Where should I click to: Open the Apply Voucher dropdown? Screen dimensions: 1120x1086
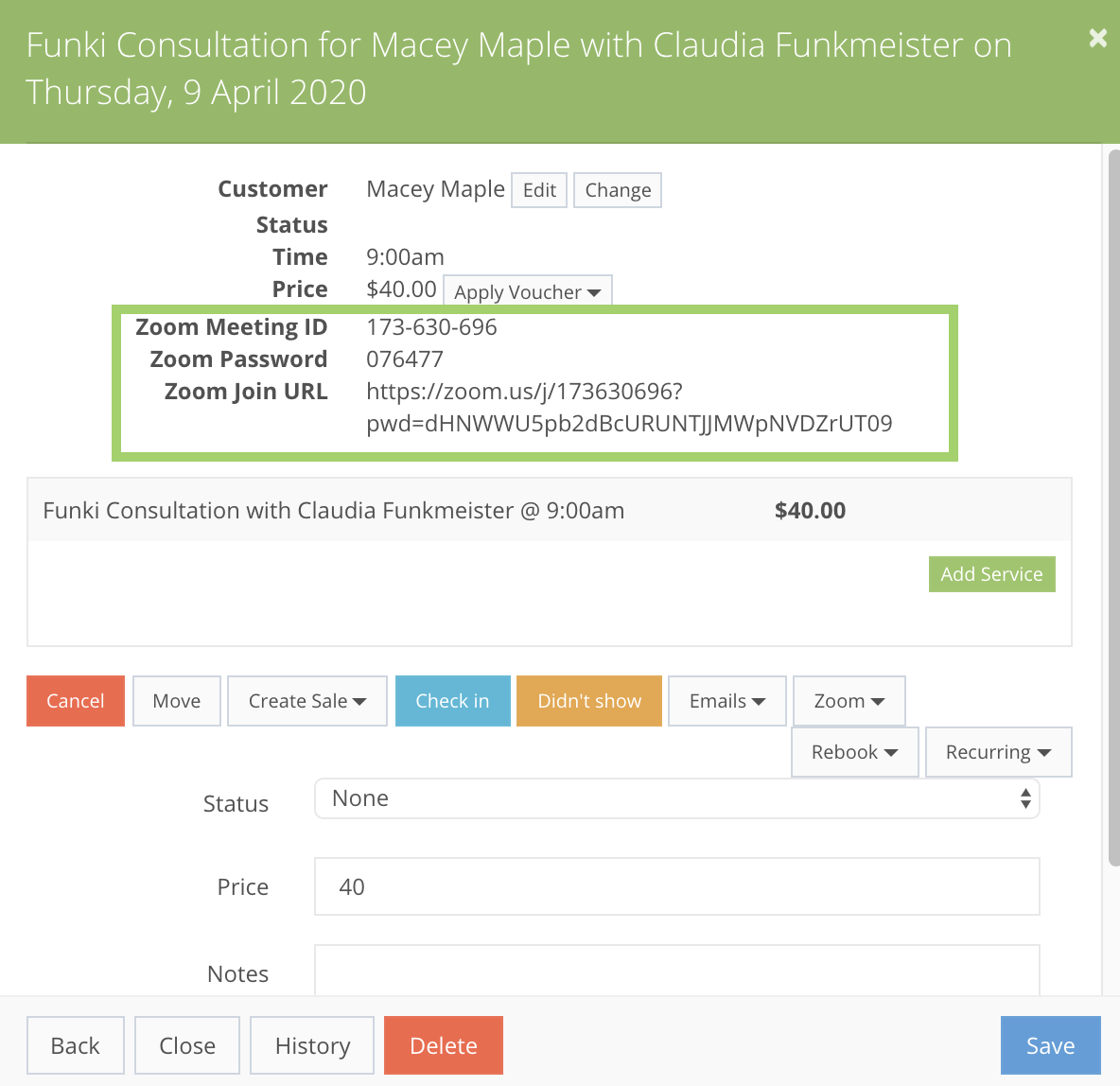527,291
